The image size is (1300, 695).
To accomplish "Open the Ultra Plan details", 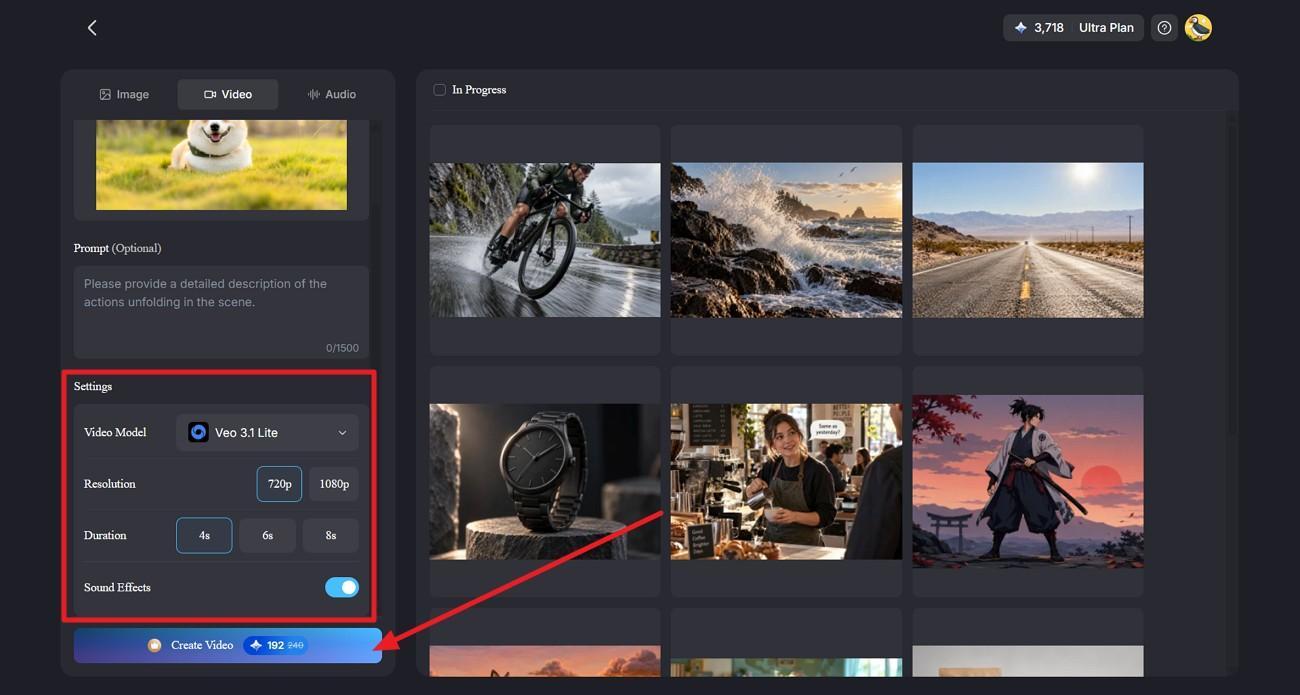I will pos(1106,28).
